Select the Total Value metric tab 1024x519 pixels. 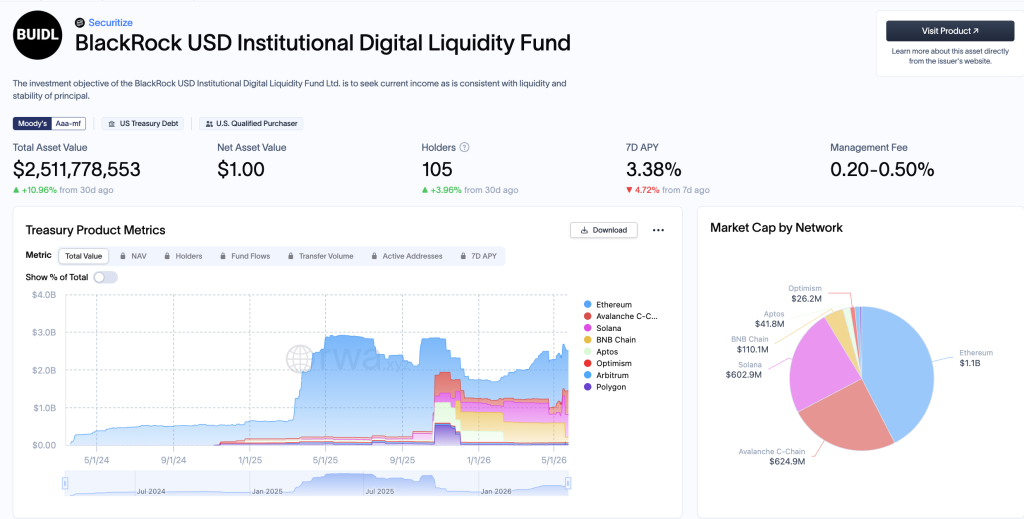(84, 256)
